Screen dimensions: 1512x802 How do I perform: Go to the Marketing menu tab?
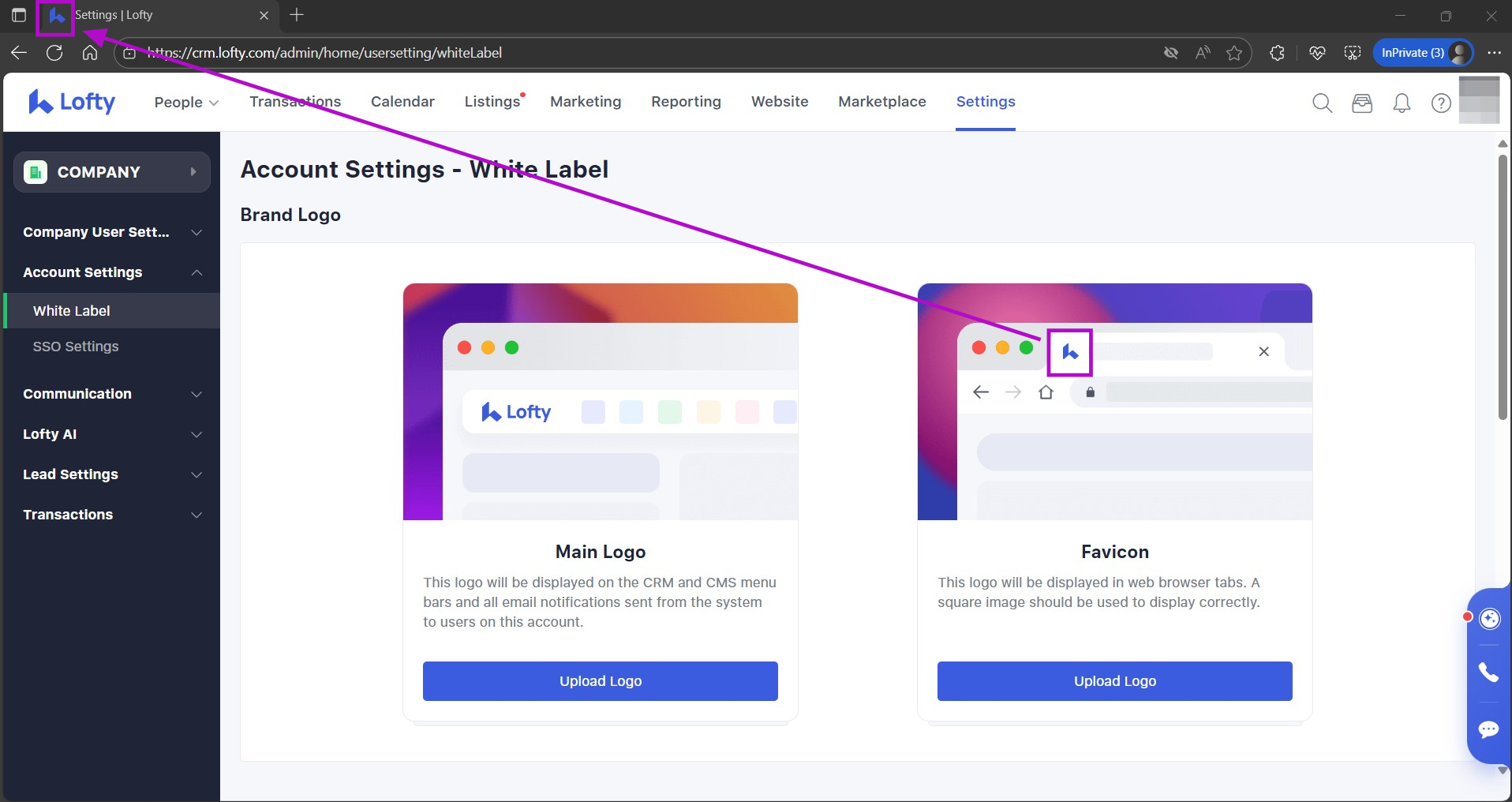click(x=586, y=102)
